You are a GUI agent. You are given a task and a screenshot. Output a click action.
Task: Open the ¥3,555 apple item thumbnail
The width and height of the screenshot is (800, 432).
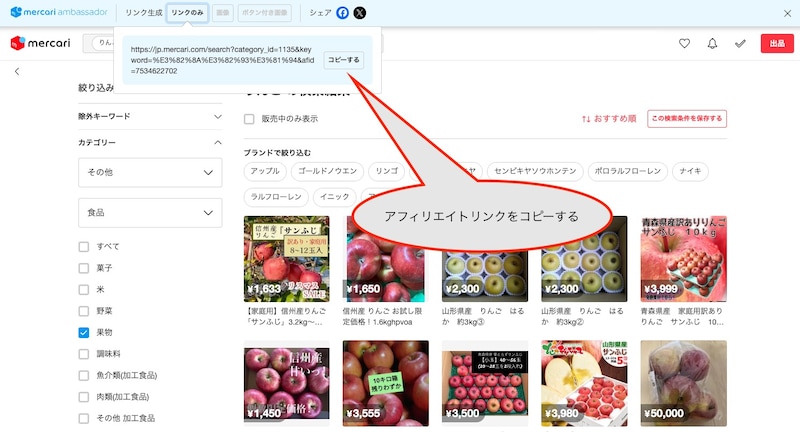(386, 383)
